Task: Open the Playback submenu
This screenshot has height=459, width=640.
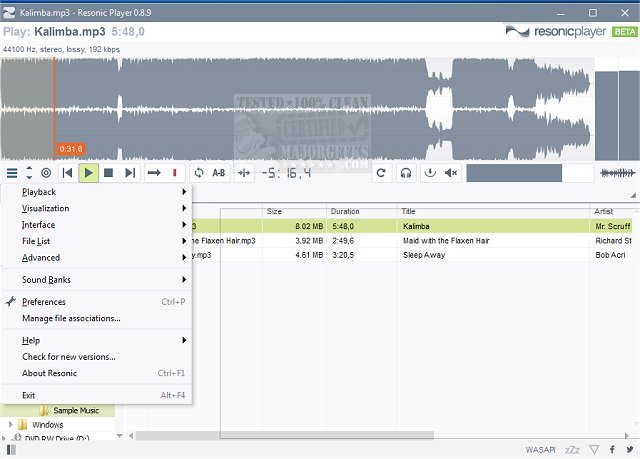Action: pyautogui.click(x=97, y=192)
